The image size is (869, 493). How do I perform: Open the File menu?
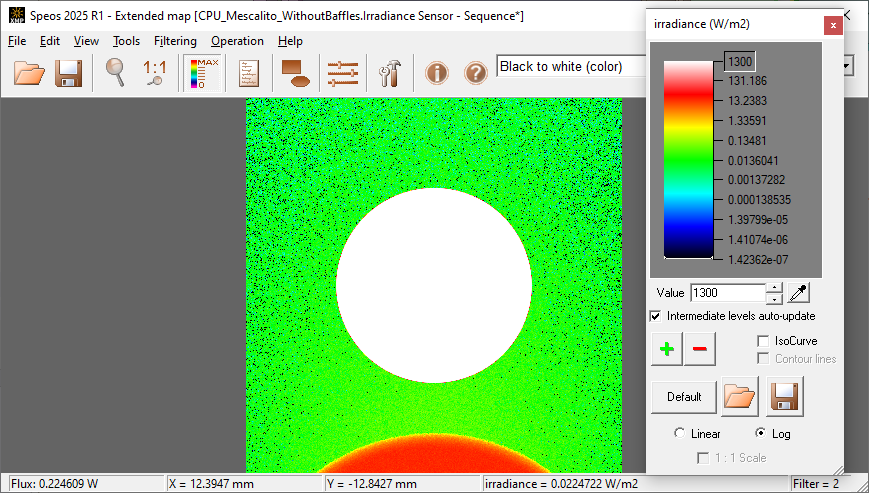tap(17, 41)
